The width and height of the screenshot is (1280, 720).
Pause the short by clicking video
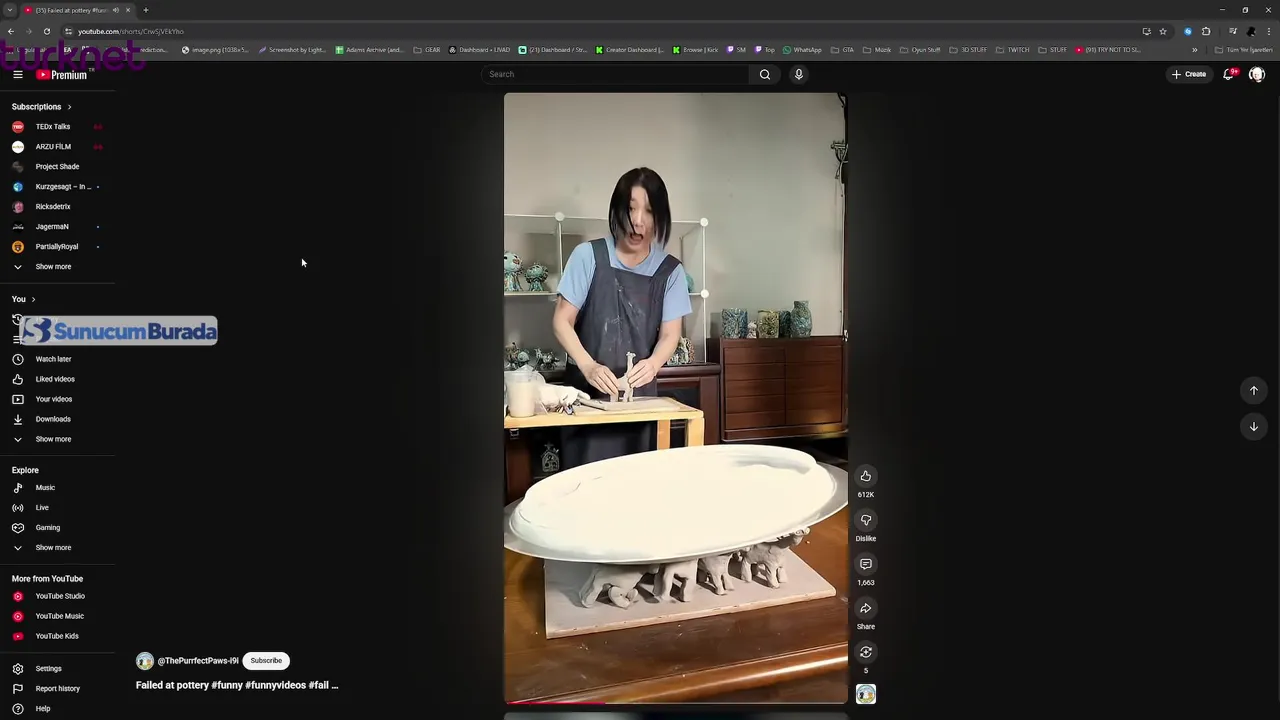(675, 398)
